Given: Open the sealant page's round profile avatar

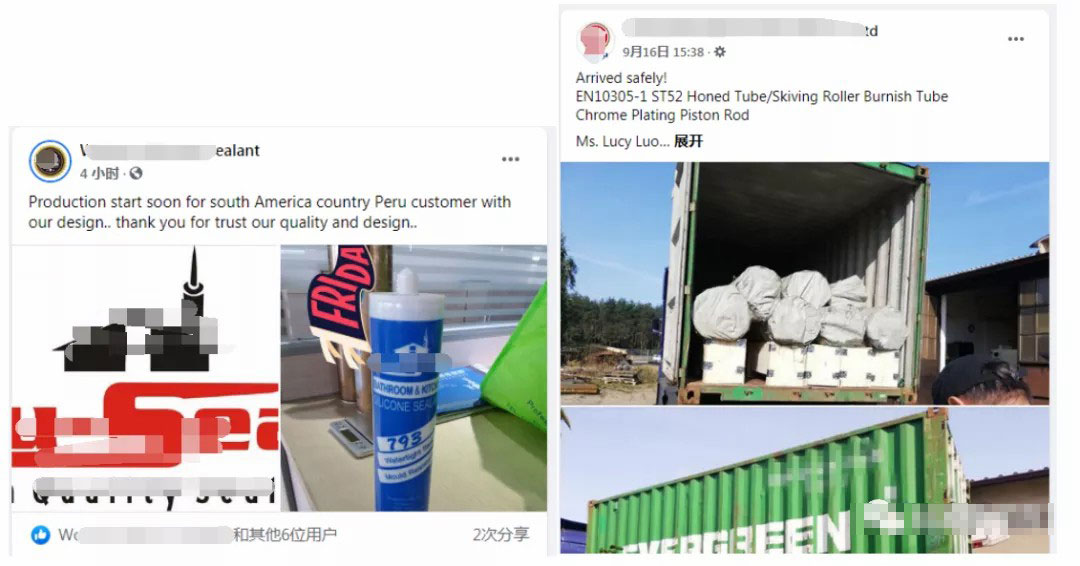Looking at the screenshot, I should [50, 161].
